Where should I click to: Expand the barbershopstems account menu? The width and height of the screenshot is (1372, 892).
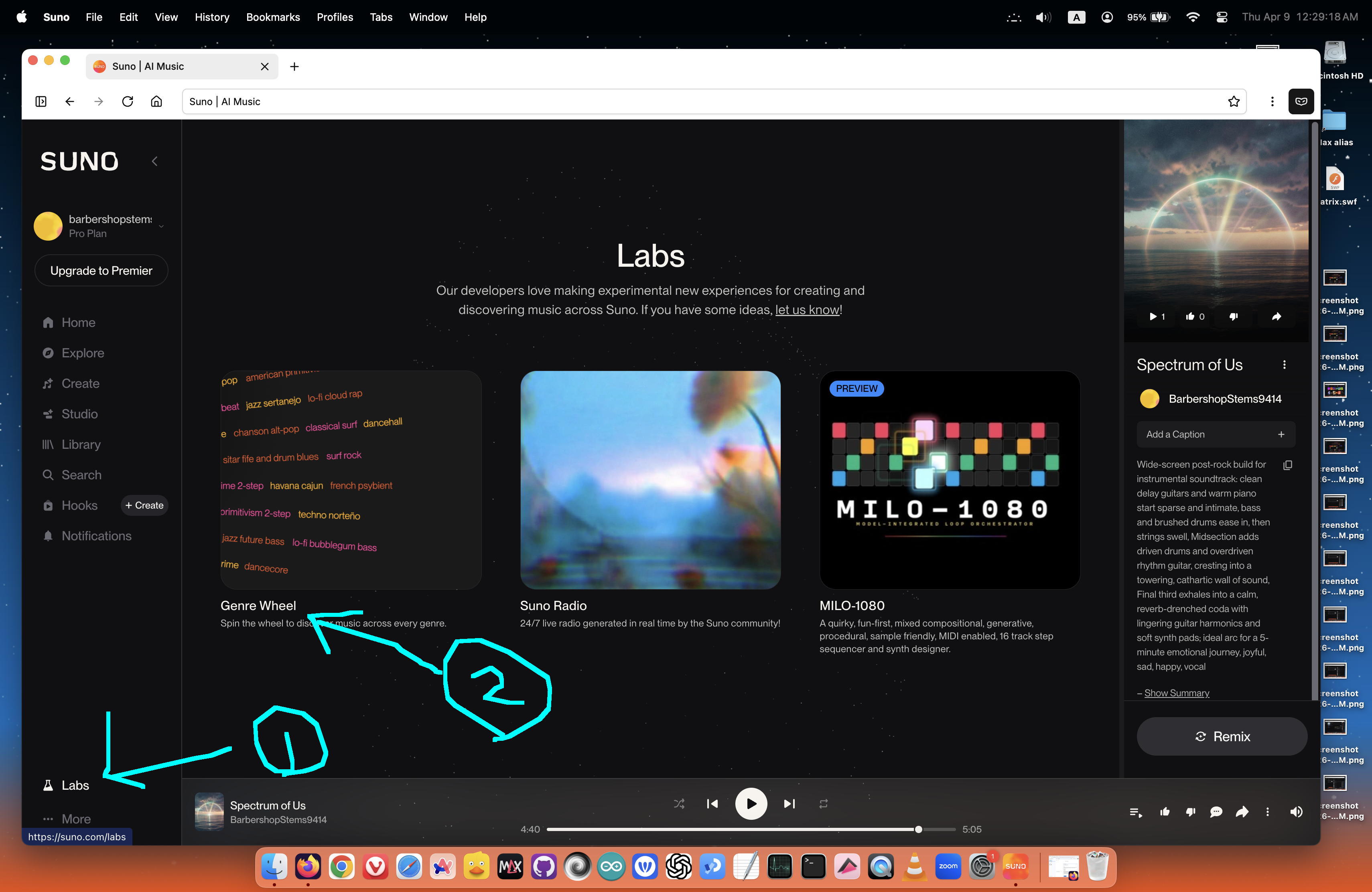pyautogui.click(x=161, y=226)
